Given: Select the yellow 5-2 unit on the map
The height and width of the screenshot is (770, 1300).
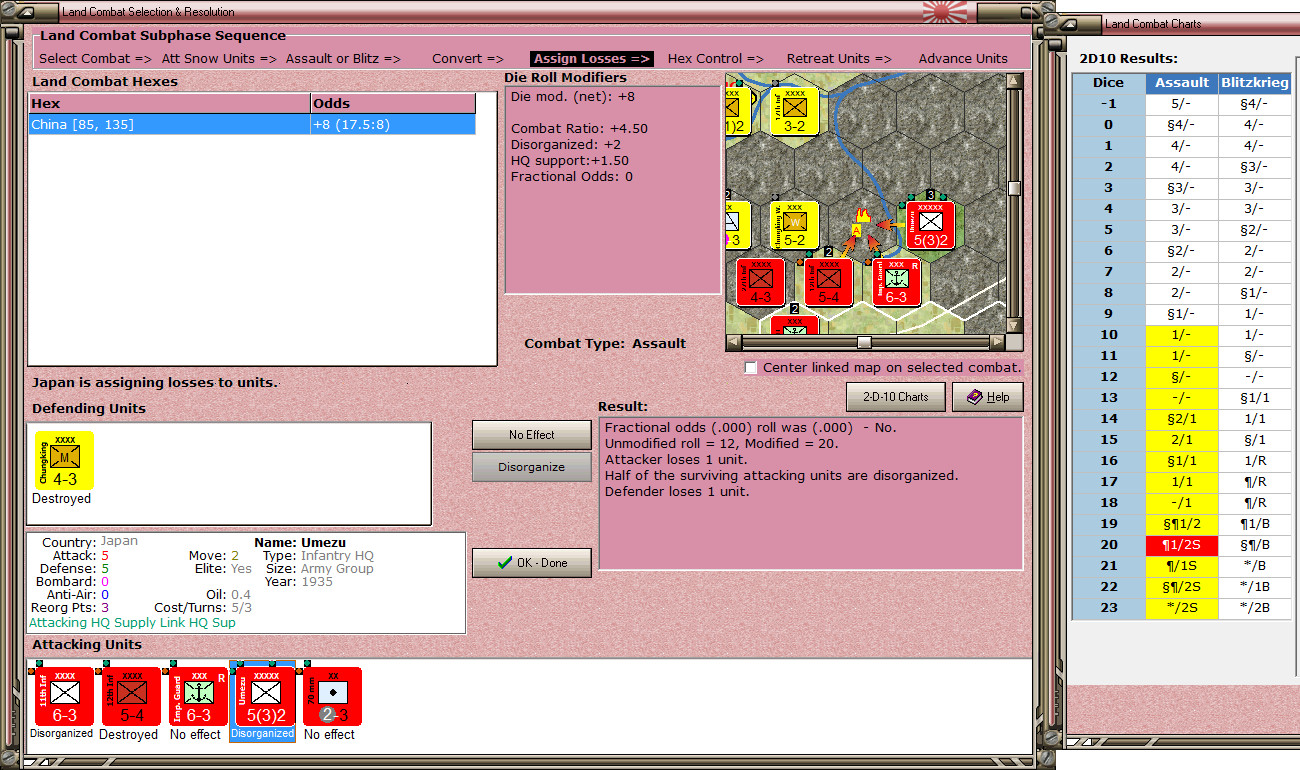Looking at the screenshot, I should click(795, 225).
